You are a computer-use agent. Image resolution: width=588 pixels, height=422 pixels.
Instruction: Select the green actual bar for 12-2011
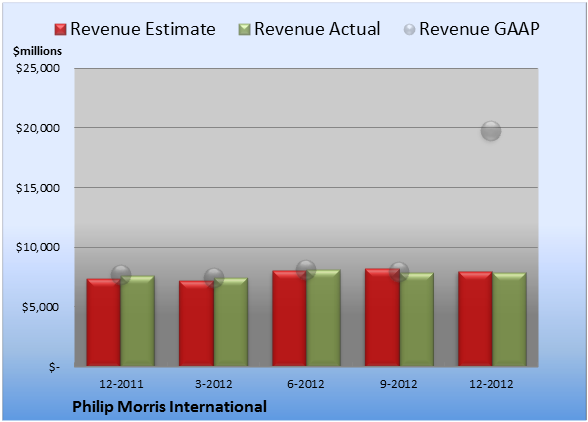click(x=138, y=321)
